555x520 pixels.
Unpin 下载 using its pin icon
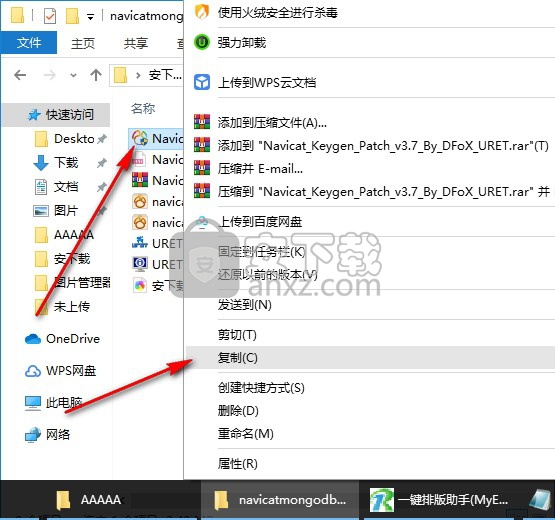(x=102, y=163)
